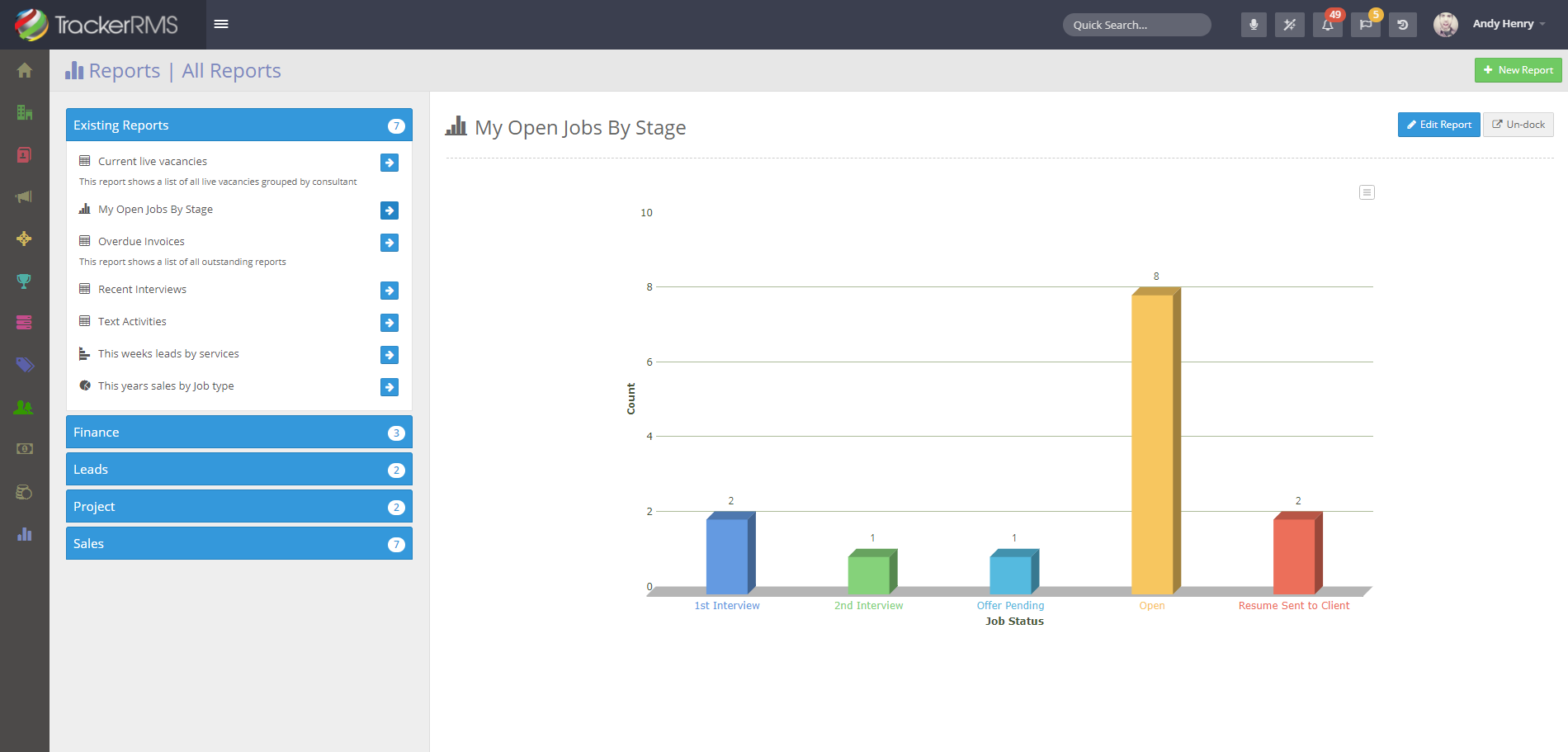Viewport: 1568px width, 752px height.
Task: Expand the Sales reports section
Action: click(x=239, y=544)
